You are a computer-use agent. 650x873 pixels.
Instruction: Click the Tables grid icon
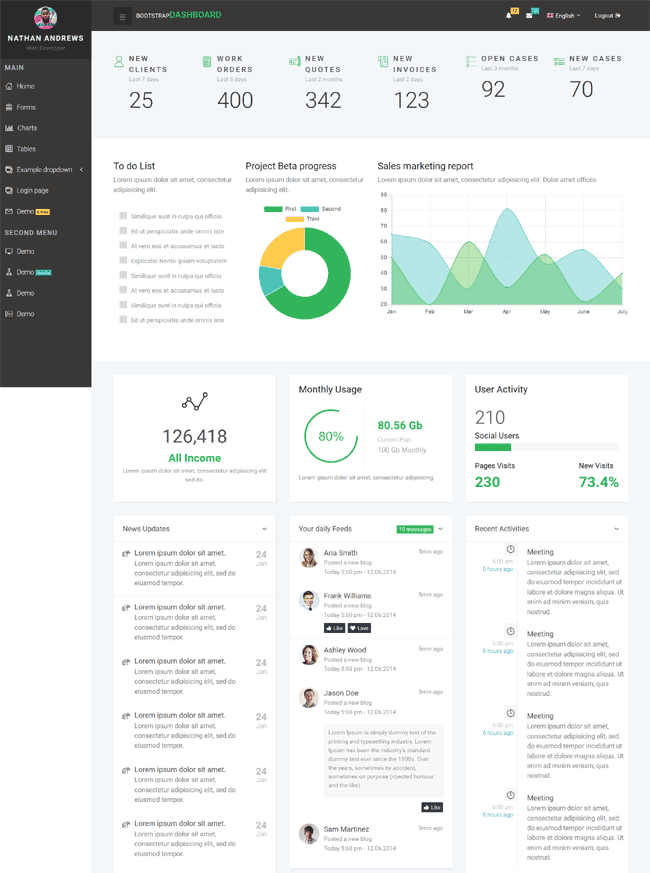point(9,149)
